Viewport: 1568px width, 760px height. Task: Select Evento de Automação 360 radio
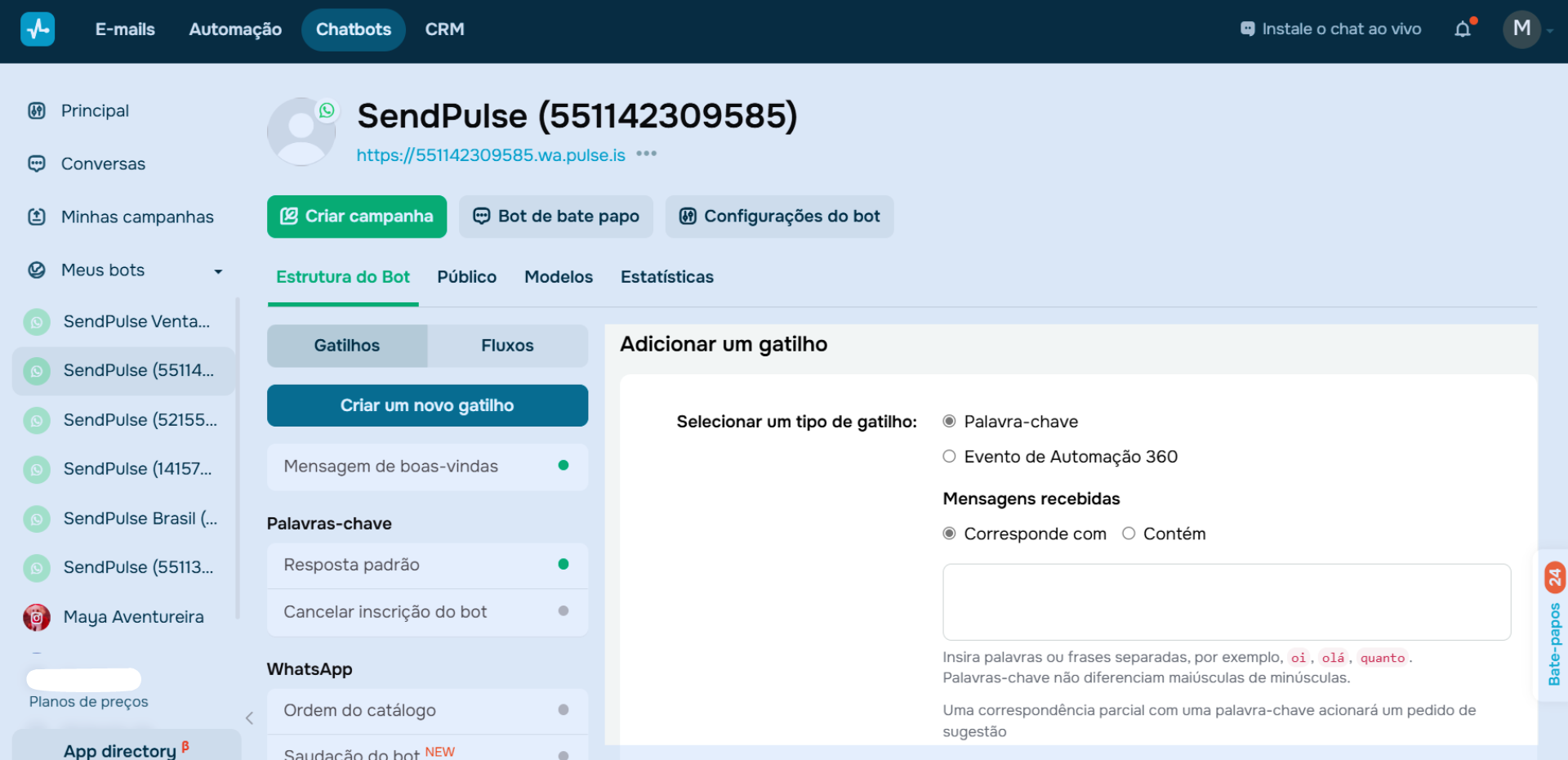[949, 456]
